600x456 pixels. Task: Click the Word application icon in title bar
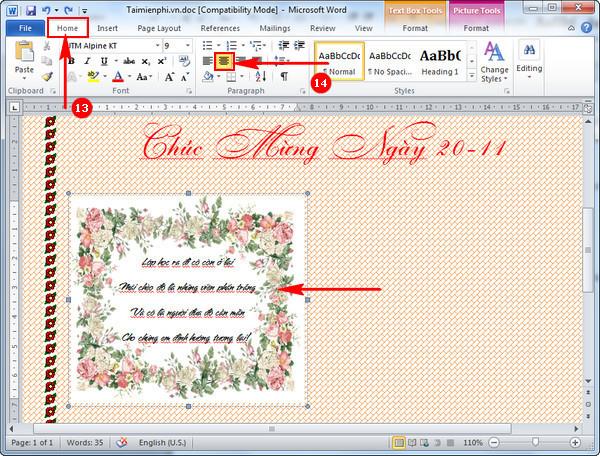tap(13, 10)
